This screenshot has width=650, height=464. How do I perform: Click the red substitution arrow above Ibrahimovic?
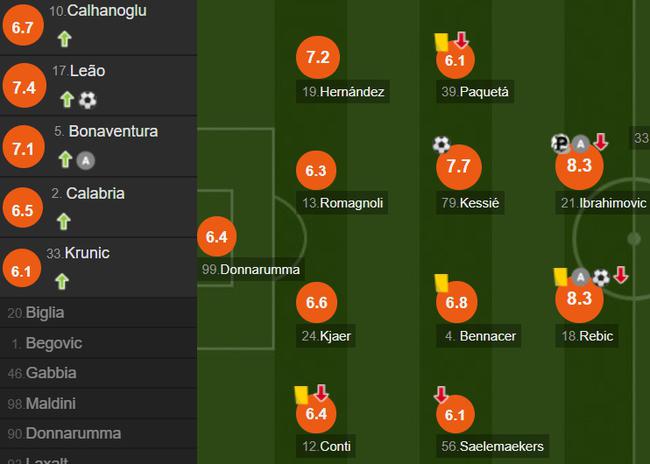[600, 142]
